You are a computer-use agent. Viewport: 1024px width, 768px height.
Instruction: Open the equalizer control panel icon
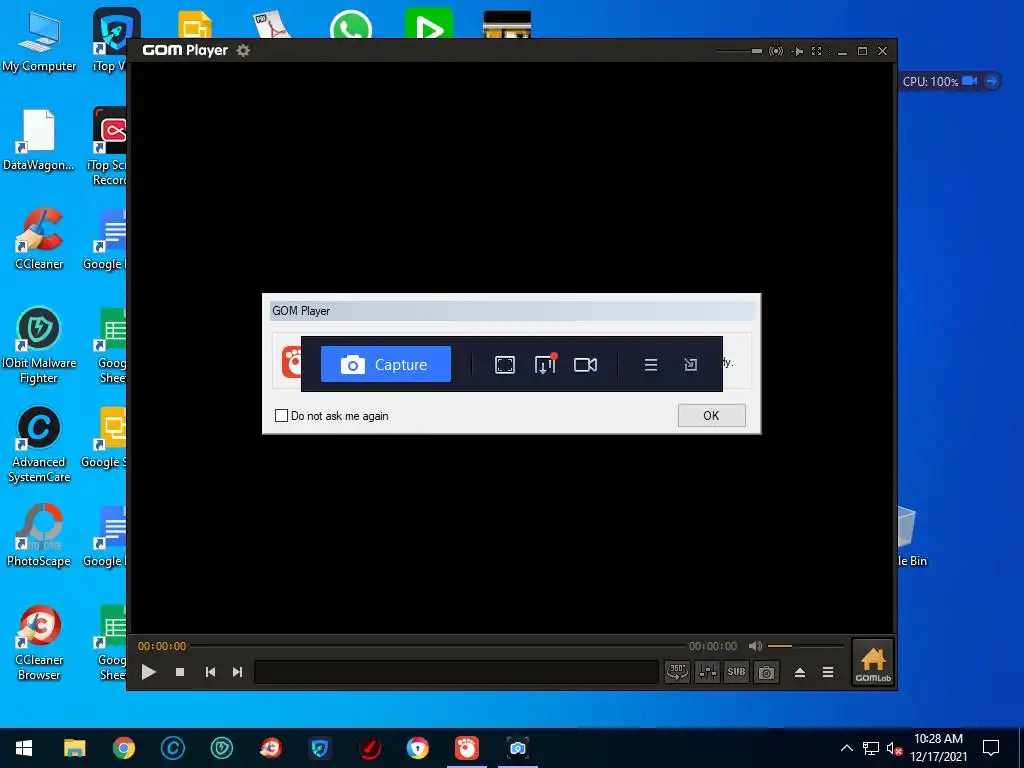coord(707,671)
